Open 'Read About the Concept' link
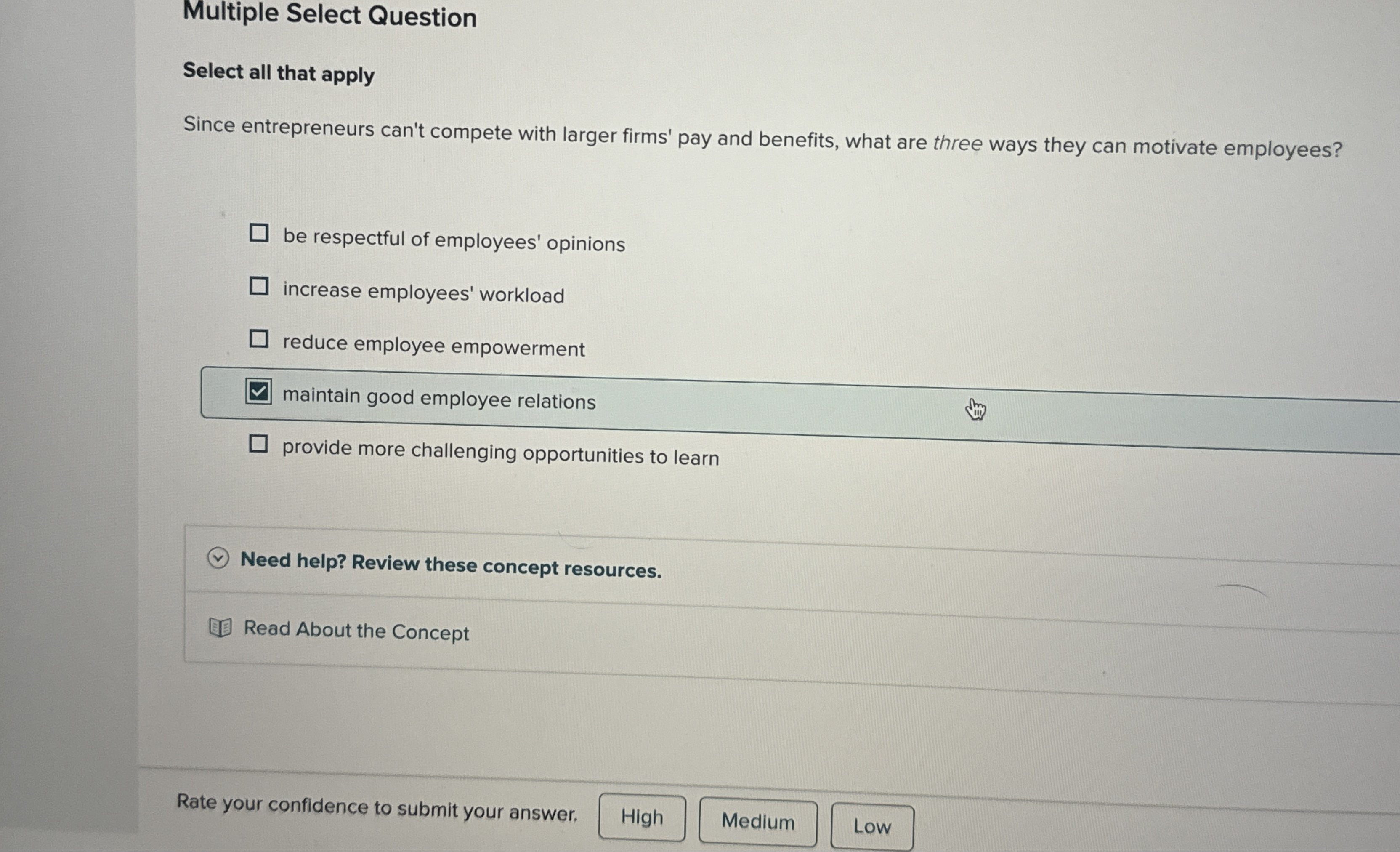Screen dimensions: 1400x852 click(x=356, y=631)
